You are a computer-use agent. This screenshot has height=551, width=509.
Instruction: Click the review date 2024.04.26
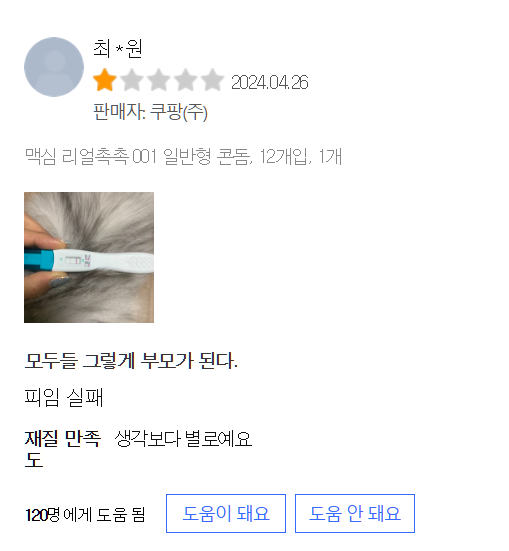pos(270,83)
